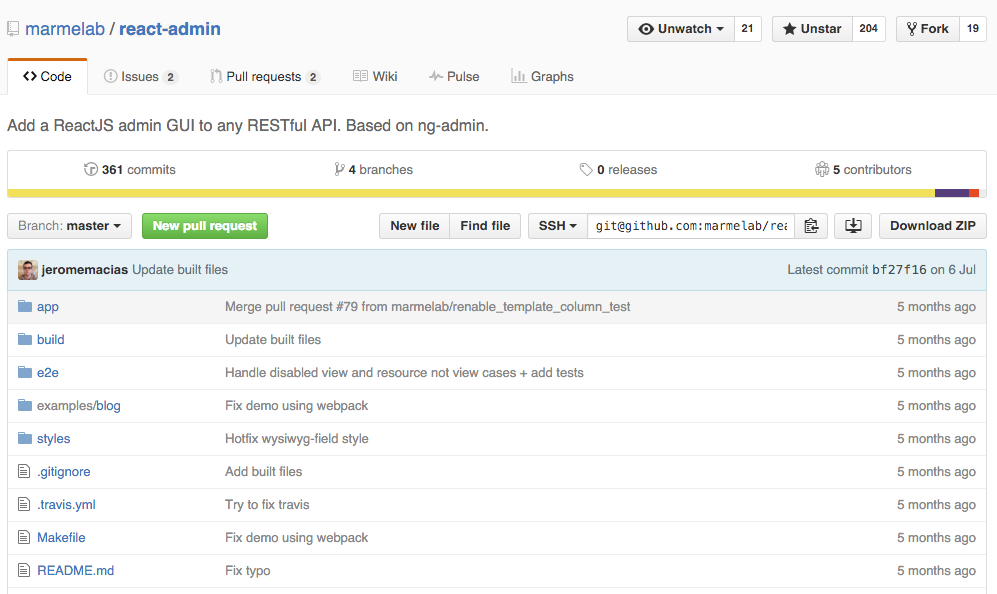This screenshot has height=594, width=997.
Task: Click the Makefile file icon
Action: 24,537
